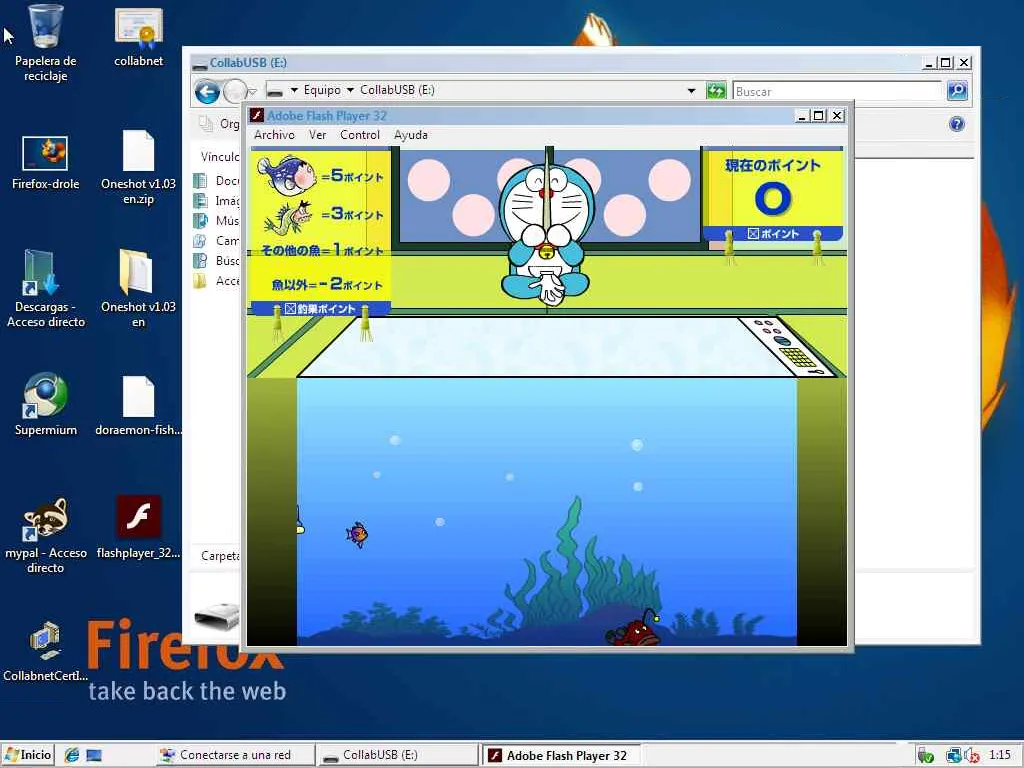Click the Carpetas heading in explorer navigation pane
Screen dimensions: 1024x768
pos(219,556)
